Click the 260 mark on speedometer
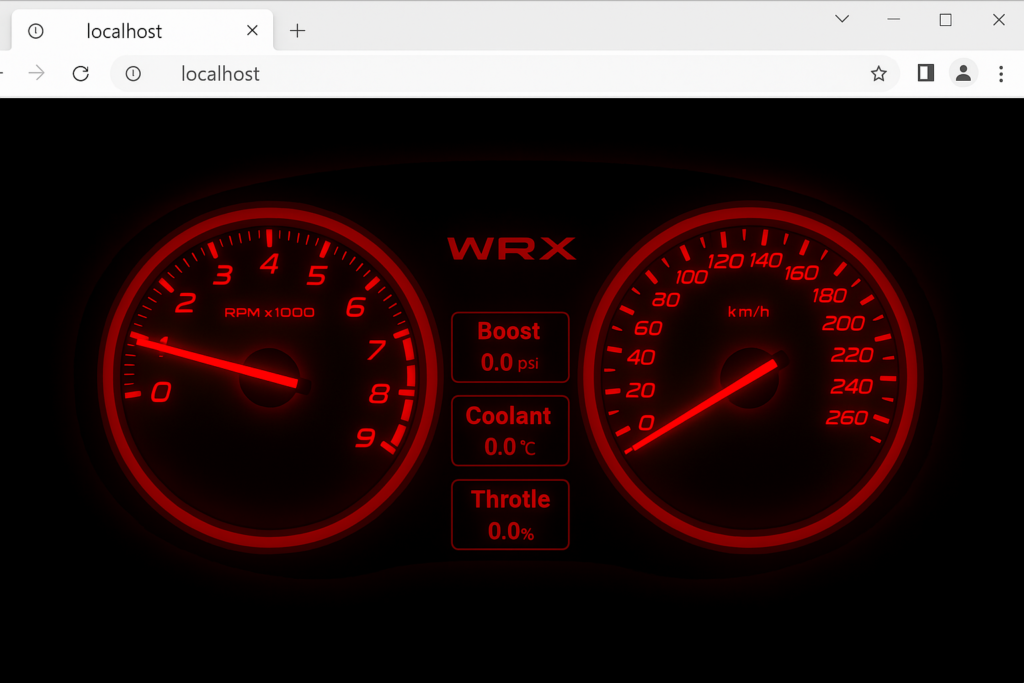The width and height of the screenshot is (1024, 683). coord(846,418)
